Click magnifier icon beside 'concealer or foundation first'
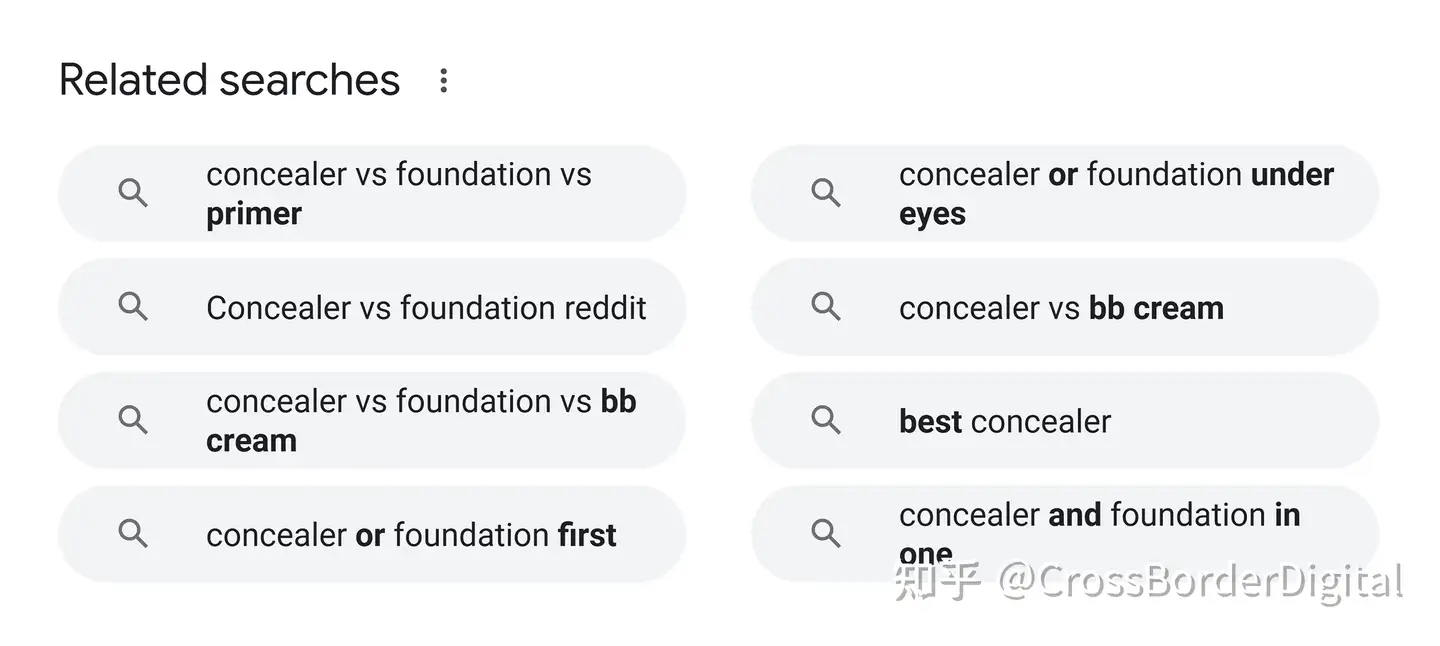Image resolution: width=1440 pixels, height=646 pixels. pos(133,533)
